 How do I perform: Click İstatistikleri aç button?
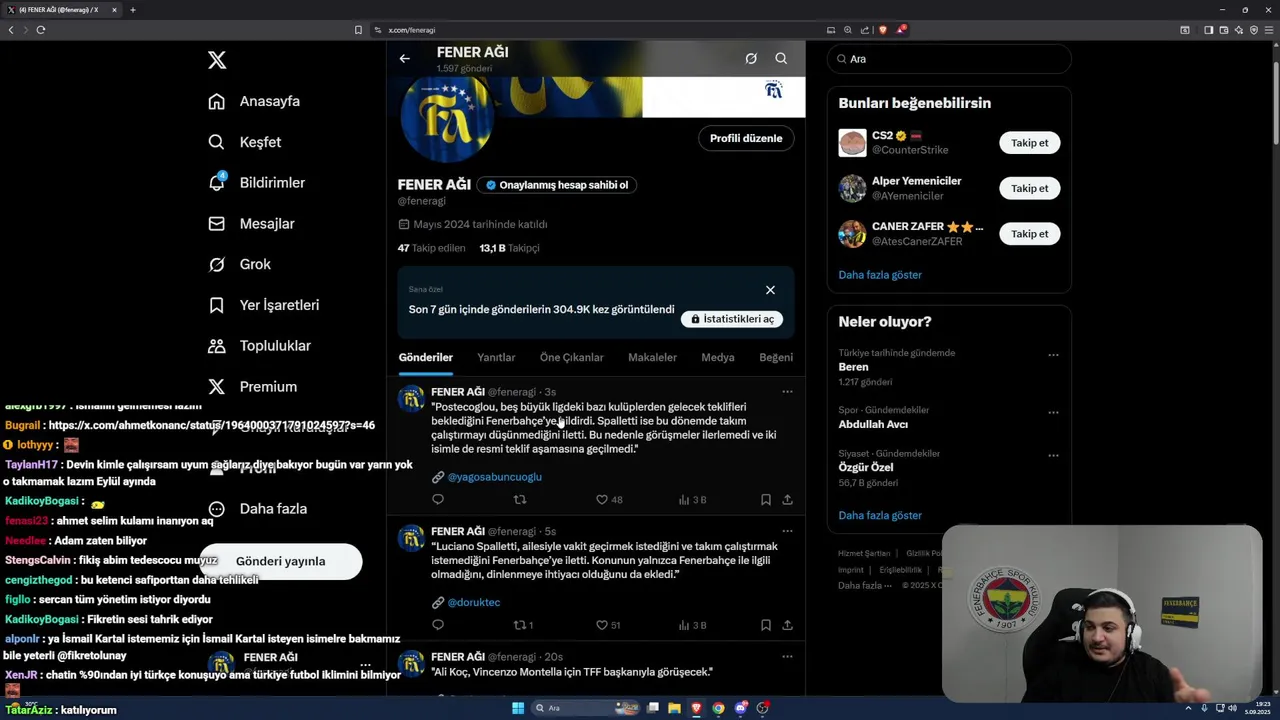point(732,319)
